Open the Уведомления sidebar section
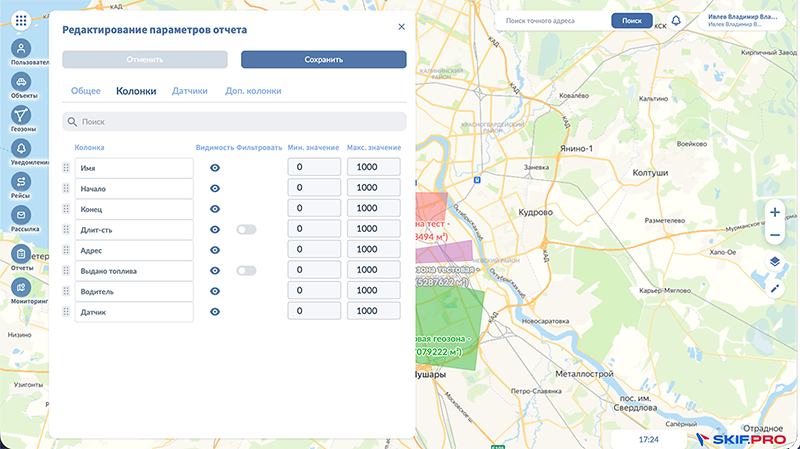Screen dimensions: 800x449 (22, 150)
